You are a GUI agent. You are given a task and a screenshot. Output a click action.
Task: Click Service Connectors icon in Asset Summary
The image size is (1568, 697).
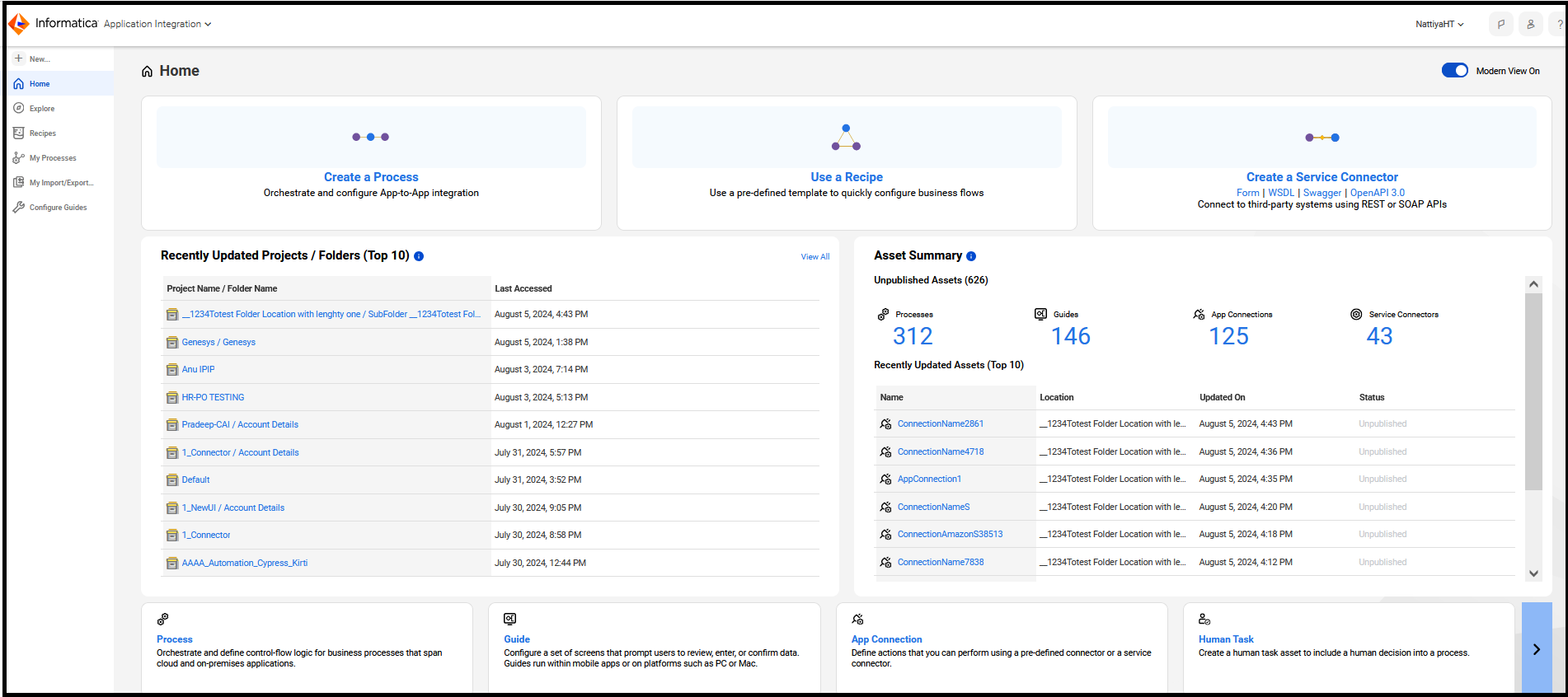pyautogui.click(x=1356, y=314)
